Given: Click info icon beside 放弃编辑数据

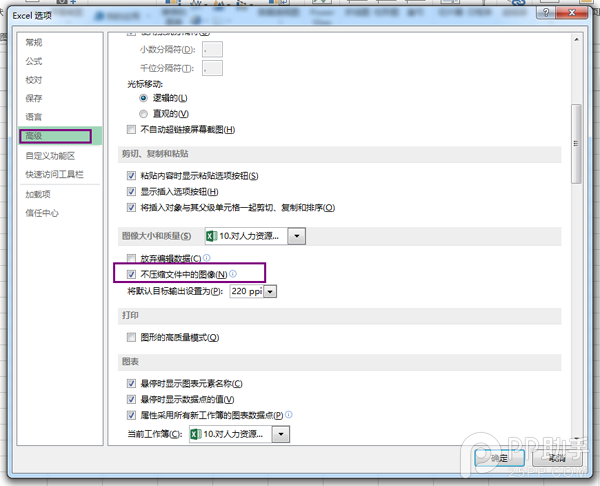Looking at the screenshot, I should click(207, 258).
